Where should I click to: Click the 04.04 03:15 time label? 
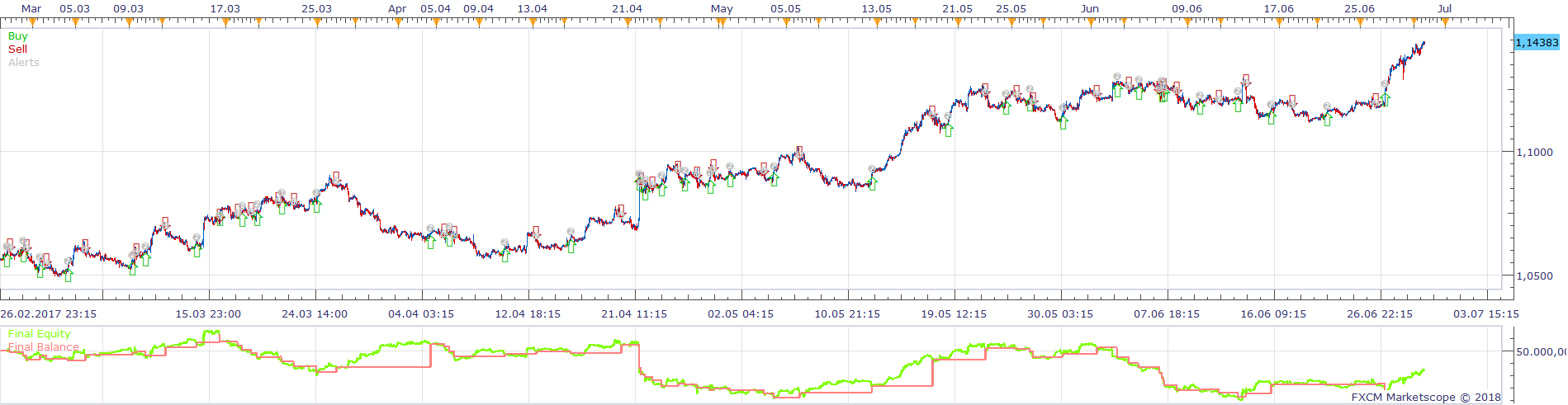click(421, 314)
